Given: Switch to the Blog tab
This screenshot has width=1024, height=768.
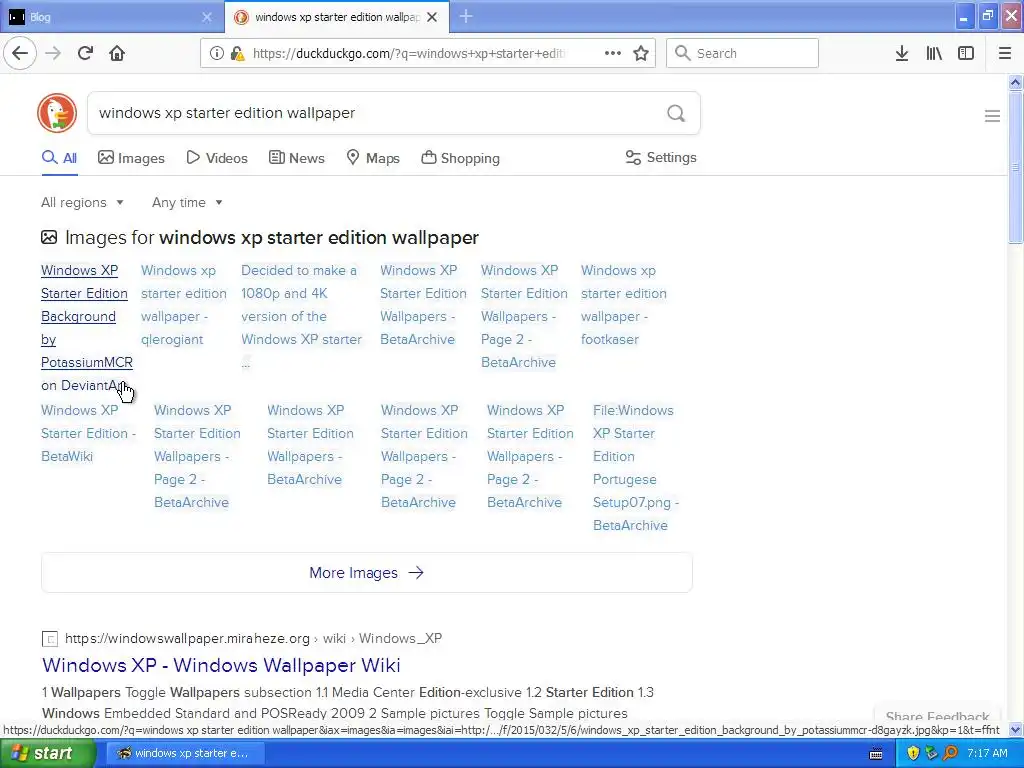Looking at the screenshot, I should (111, 17).
